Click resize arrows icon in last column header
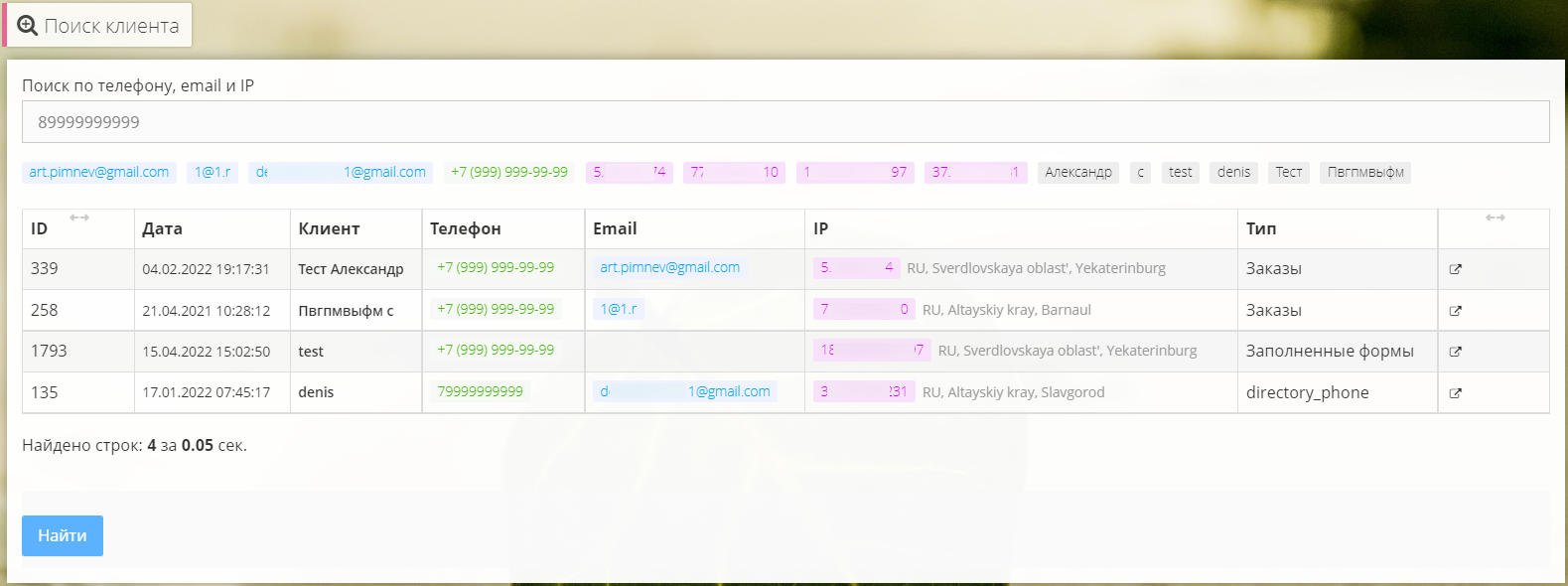Screen dimensions: 1568x586 (x=1495, y=218)
